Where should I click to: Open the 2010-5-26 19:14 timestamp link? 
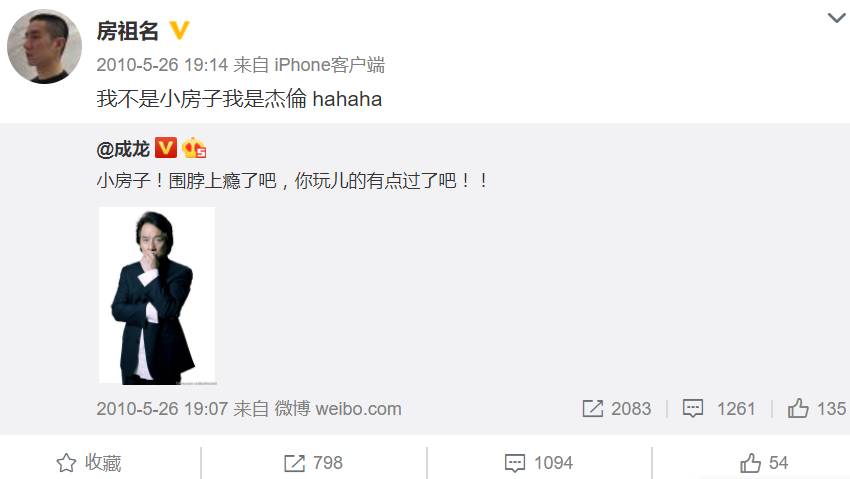(162, 65)
